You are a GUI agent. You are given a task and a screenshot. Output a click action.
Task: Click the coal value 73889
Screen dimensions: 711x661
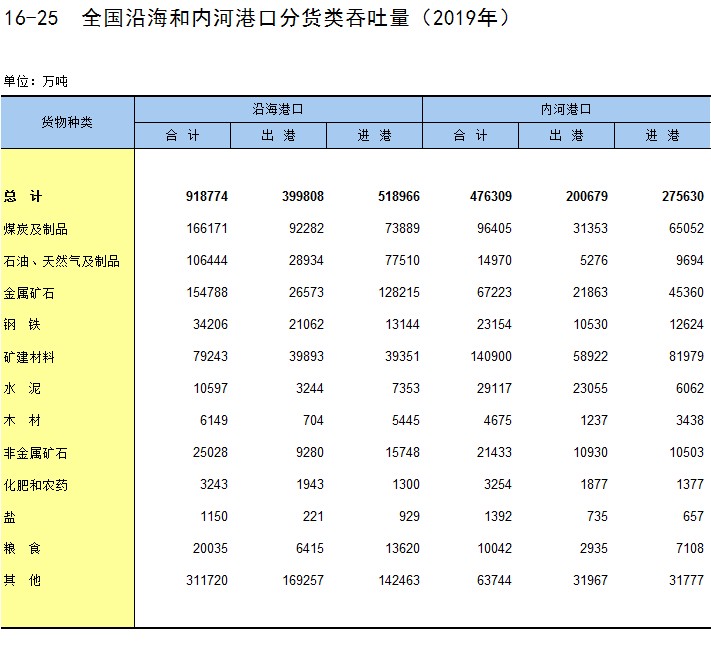coord(403,228)
